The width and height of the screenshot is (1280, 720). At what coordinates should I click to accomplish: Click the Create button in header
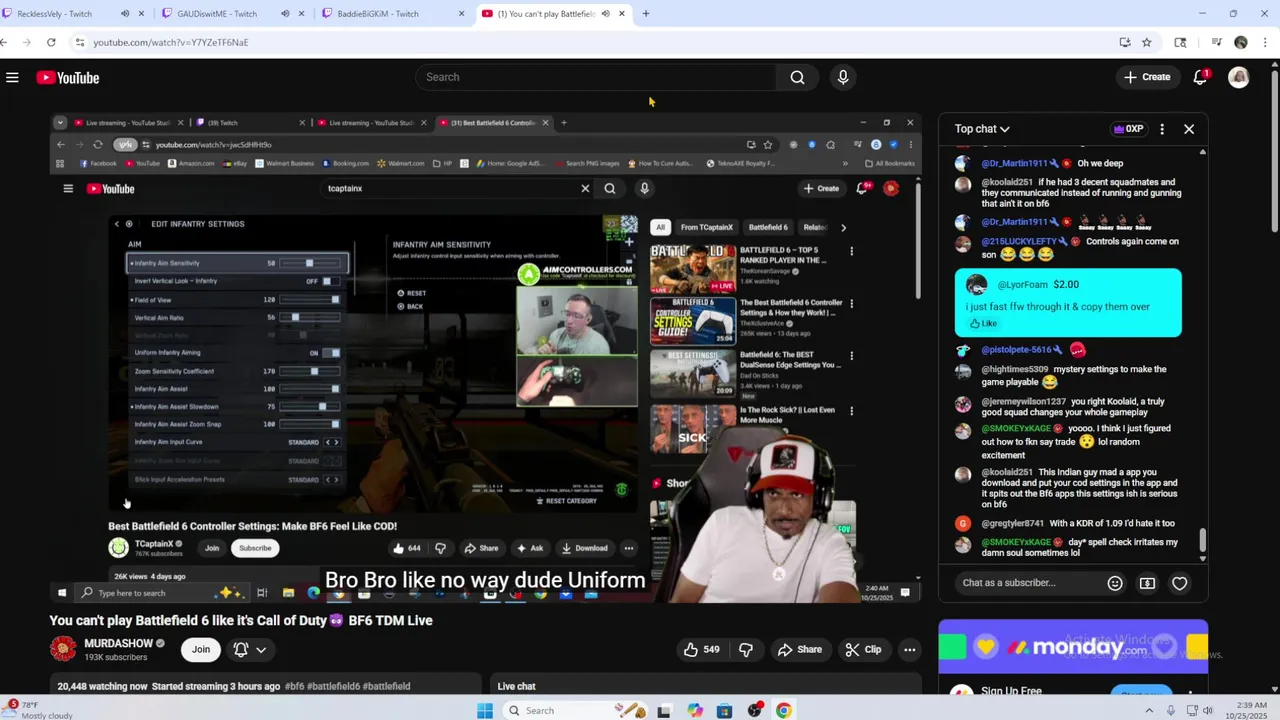(1147, 77)
